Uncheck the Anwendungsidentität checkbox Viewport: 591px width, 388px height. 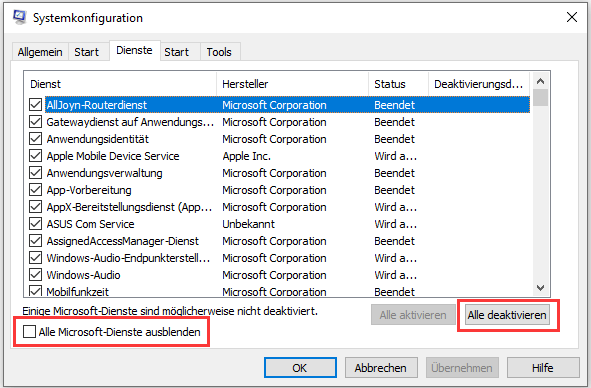coord(35,138)
